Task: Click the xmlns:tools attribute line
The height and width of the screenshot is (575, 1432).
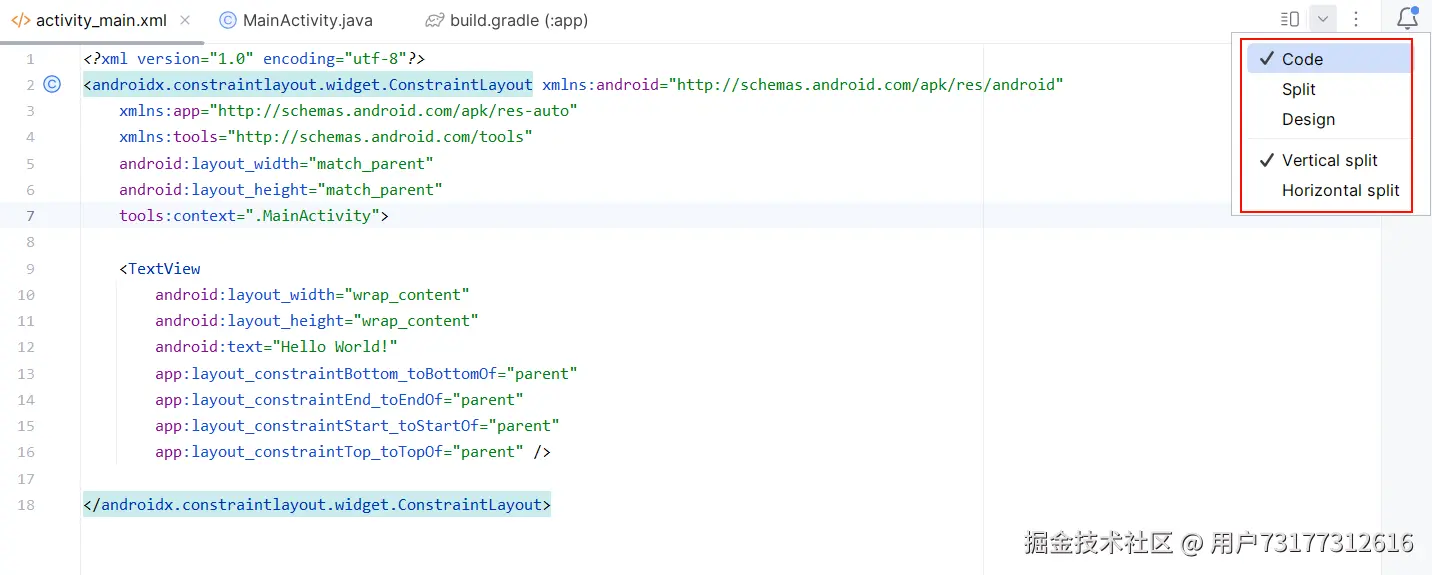Action: tap(326, 137)
